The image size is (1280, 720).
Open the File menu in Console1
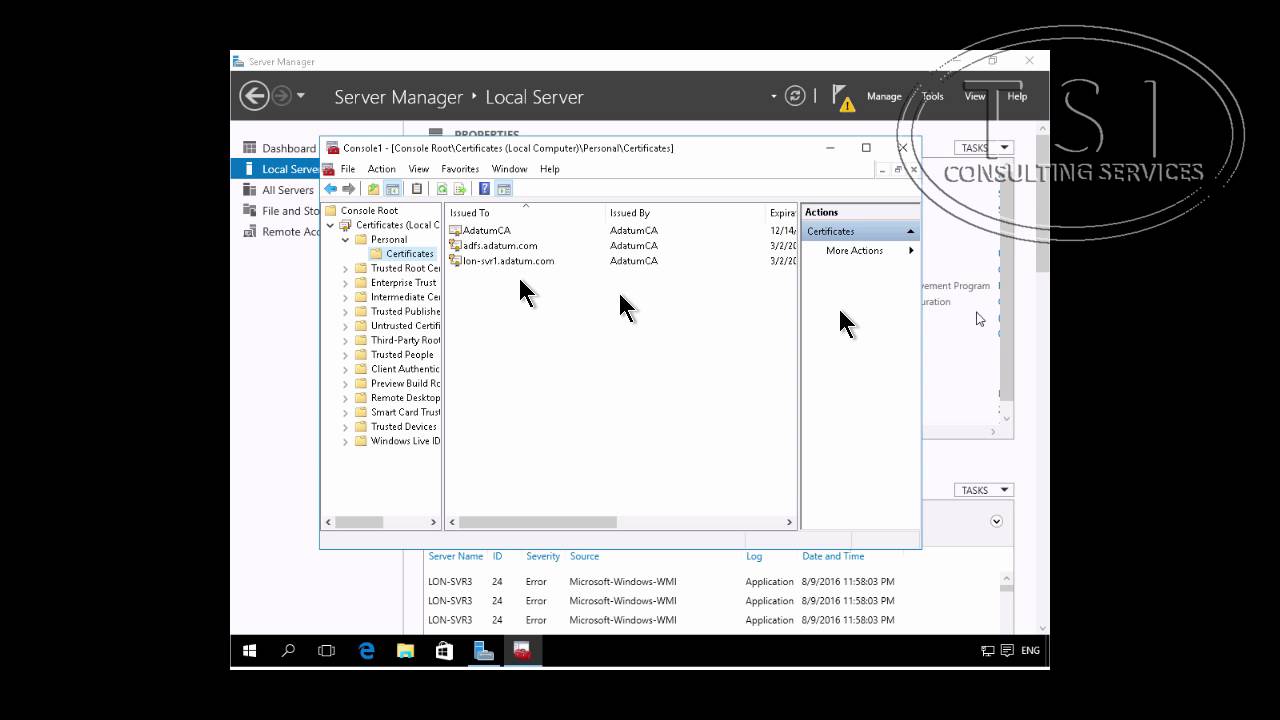coord(348,169)
